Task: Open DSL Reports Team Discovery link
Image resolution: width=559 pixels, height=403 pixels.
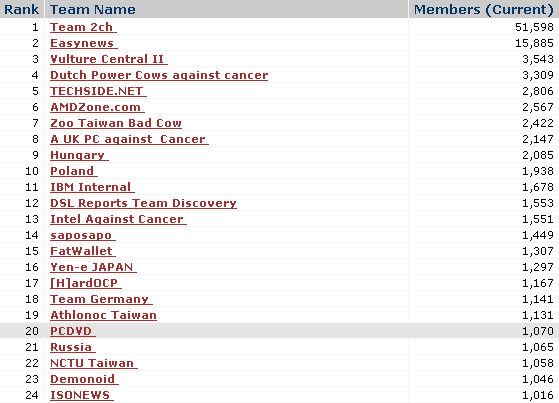Action: pos(143,203)
